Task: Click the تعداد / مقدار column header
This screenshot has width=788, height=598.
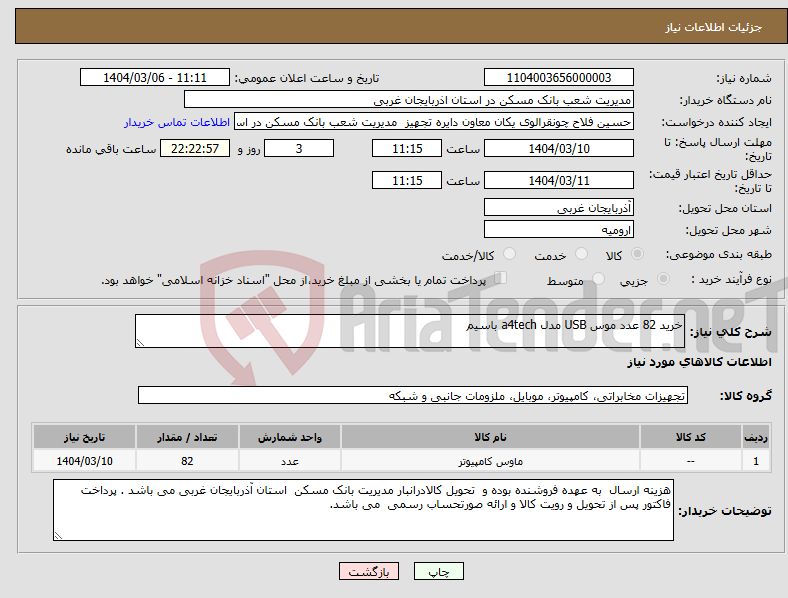Action: pyautogui.click(x=187, y=437)
